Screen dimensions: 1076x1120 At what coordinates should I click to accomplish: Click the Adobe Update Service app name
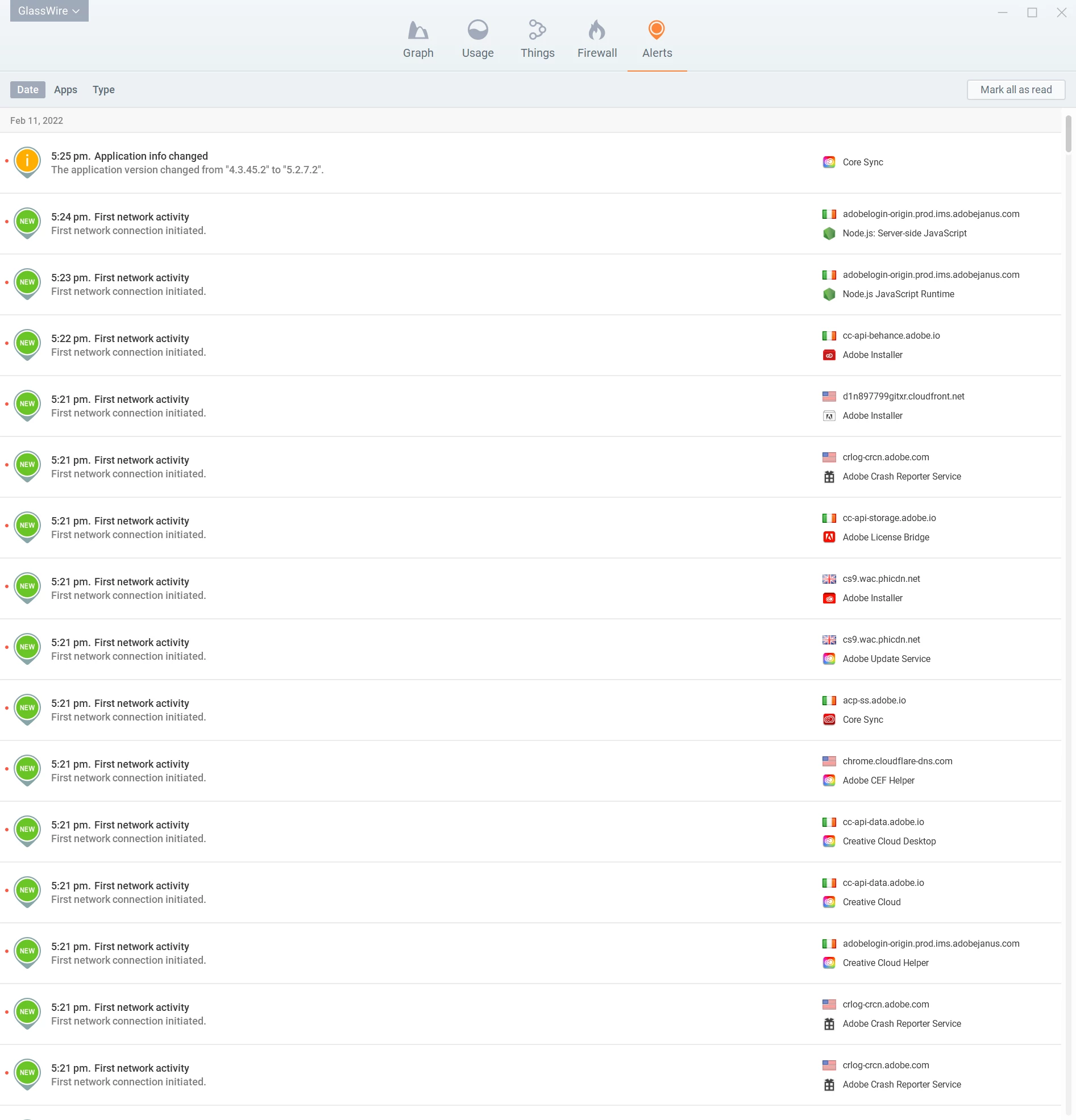886,659
